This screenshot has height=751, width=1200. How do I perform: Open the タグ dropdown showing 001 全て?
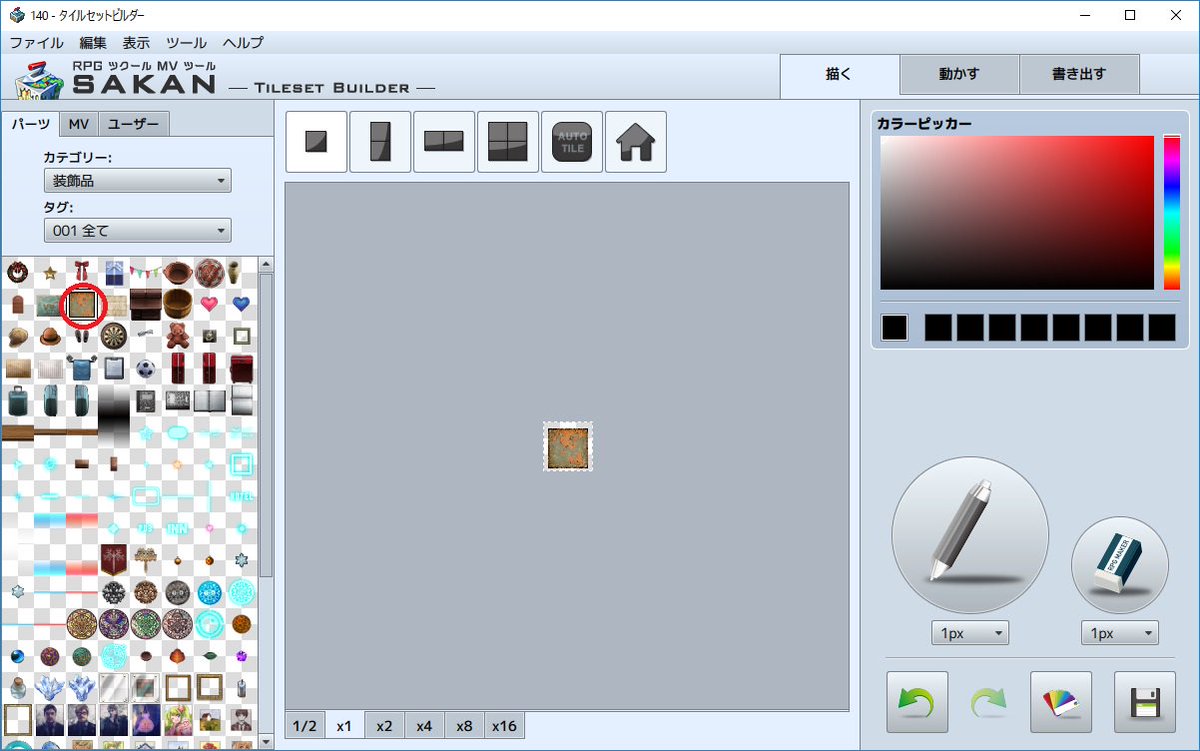click(137, 231)
